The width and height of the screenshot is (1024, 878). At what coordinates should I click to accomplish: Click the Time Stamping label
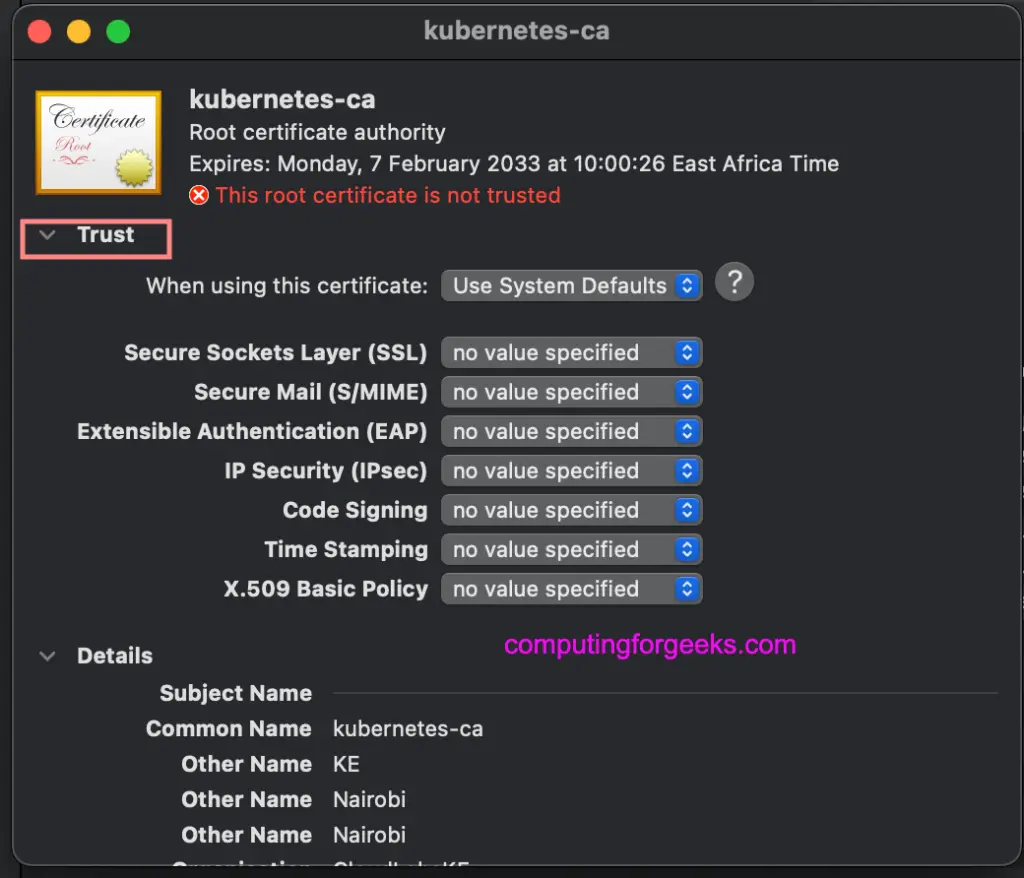click(x=346, y=549)
